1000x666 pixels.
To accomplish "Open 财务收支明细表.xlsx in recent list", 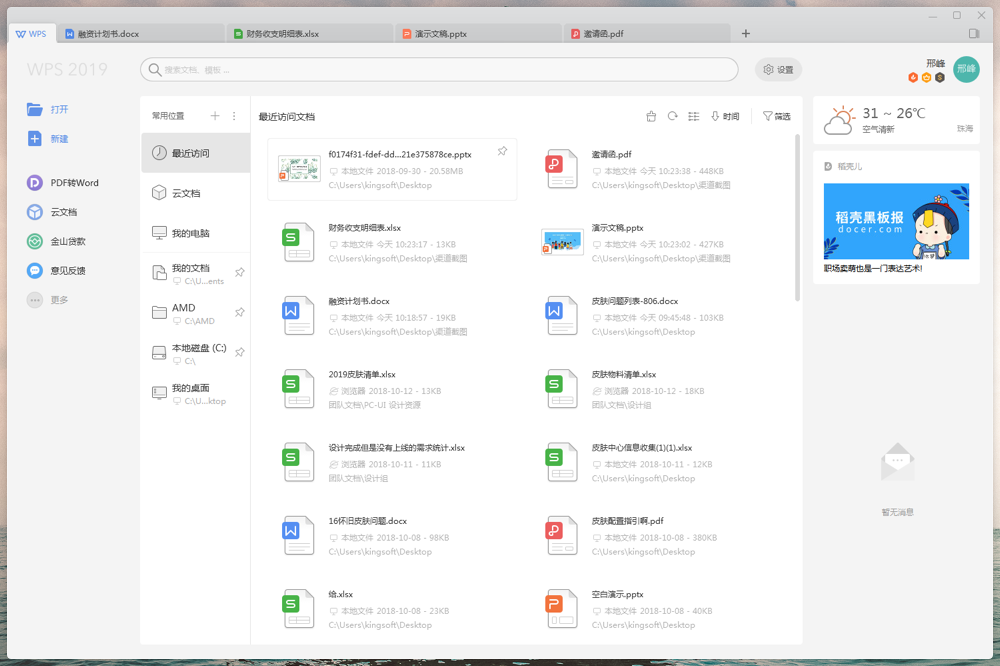I will (392, 242).
